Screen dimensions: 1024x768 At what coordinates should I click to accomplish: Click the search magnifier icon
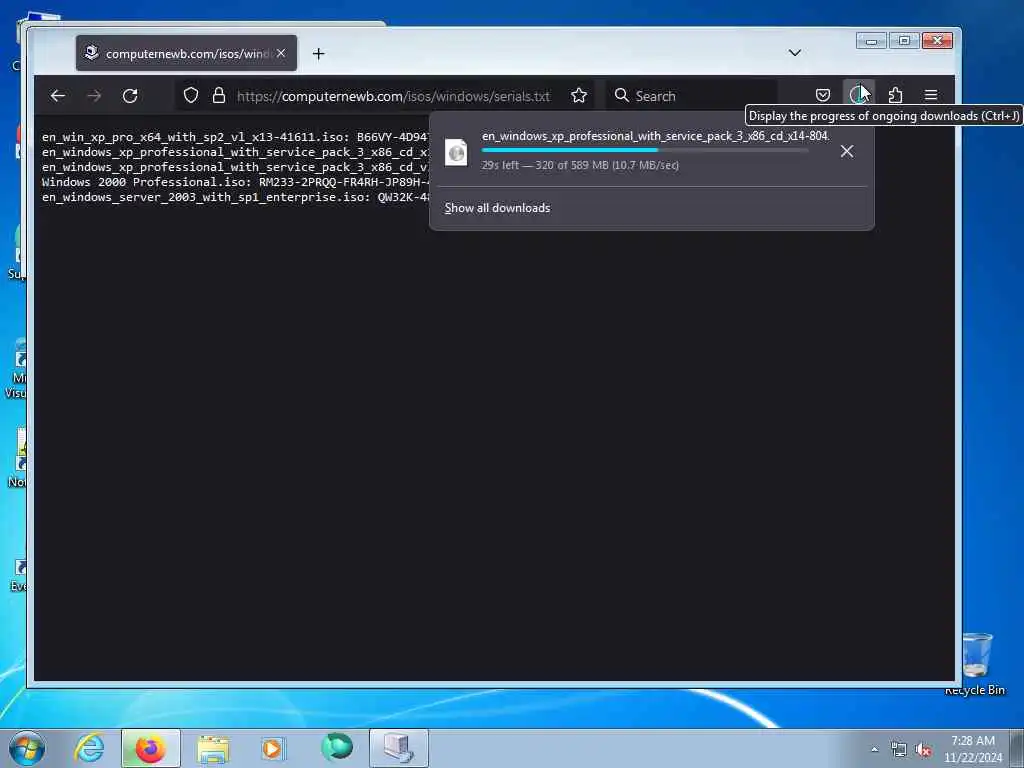pos(622,95)
